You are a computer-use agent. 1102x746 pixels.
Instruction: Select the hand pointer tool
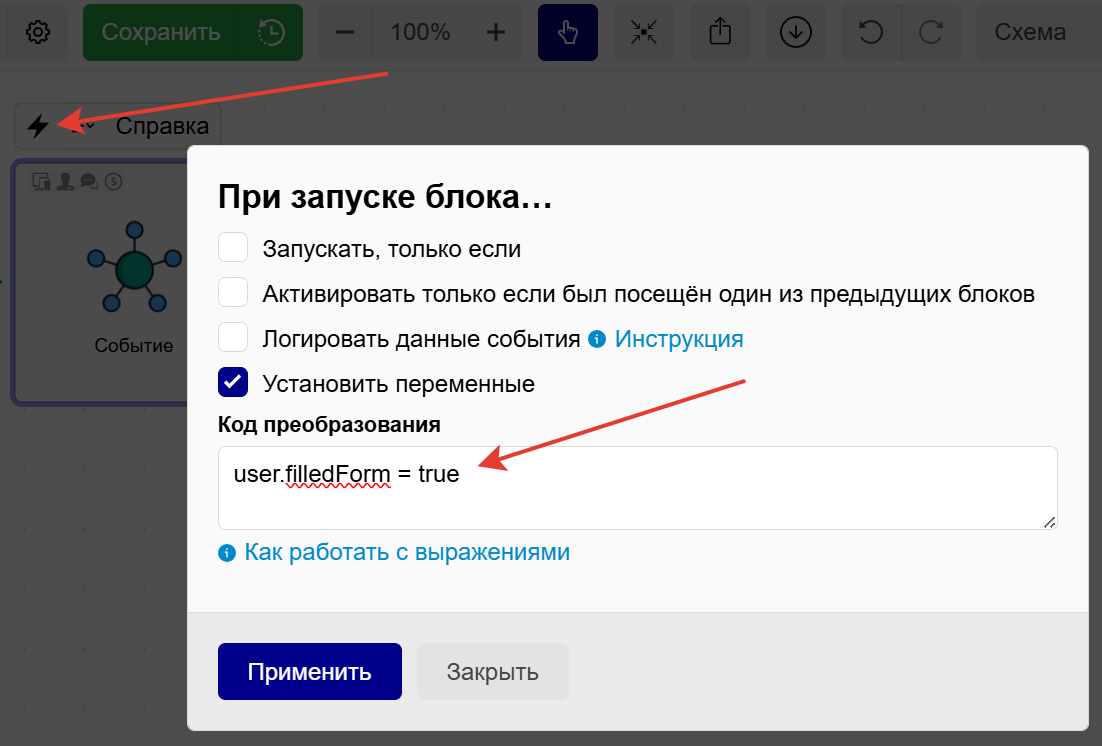568,31
